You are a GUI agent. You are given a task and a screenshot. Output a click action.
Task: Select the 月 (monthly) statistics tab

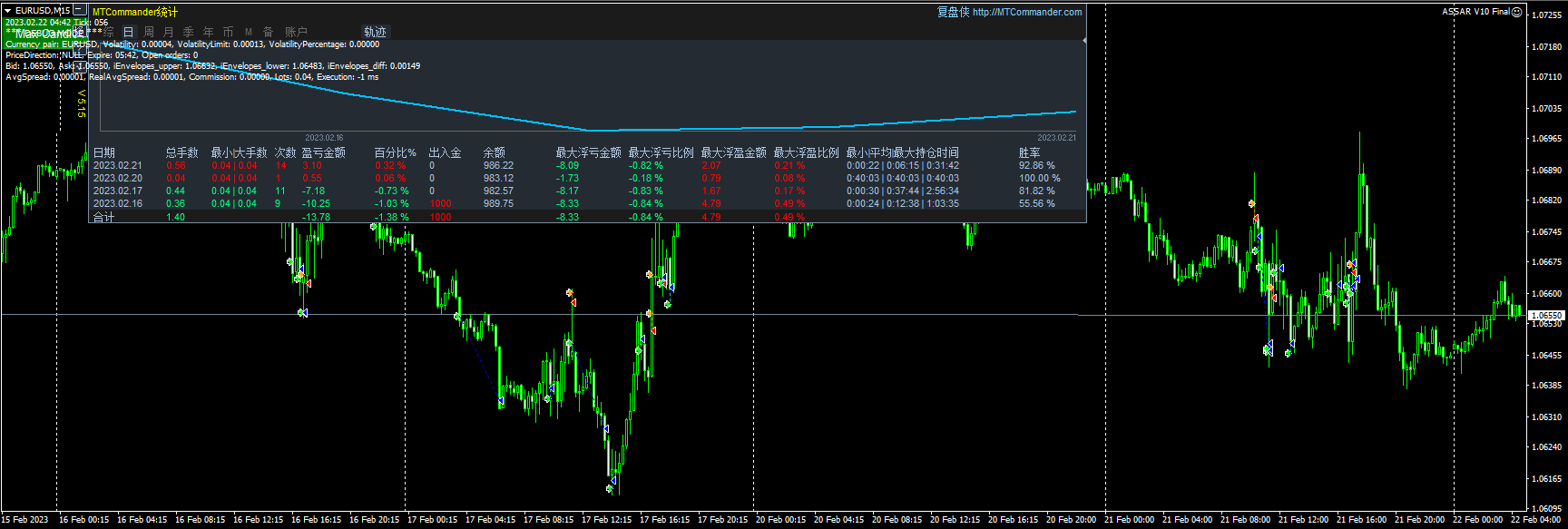(168, 32)
